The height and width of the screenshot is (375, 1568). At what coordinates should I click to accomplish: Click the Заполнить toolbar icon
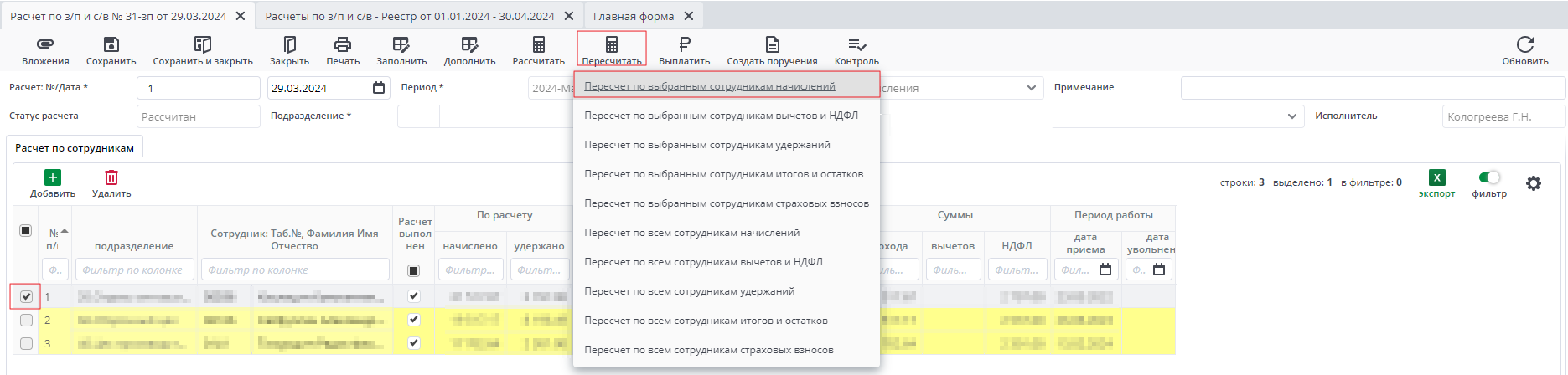point(401,44)
